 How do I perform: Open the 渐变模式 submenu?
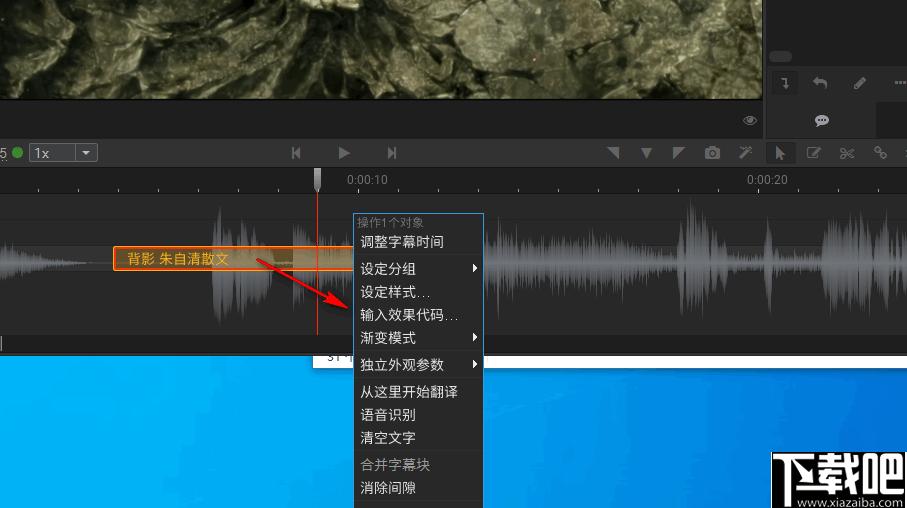point(418,338)
